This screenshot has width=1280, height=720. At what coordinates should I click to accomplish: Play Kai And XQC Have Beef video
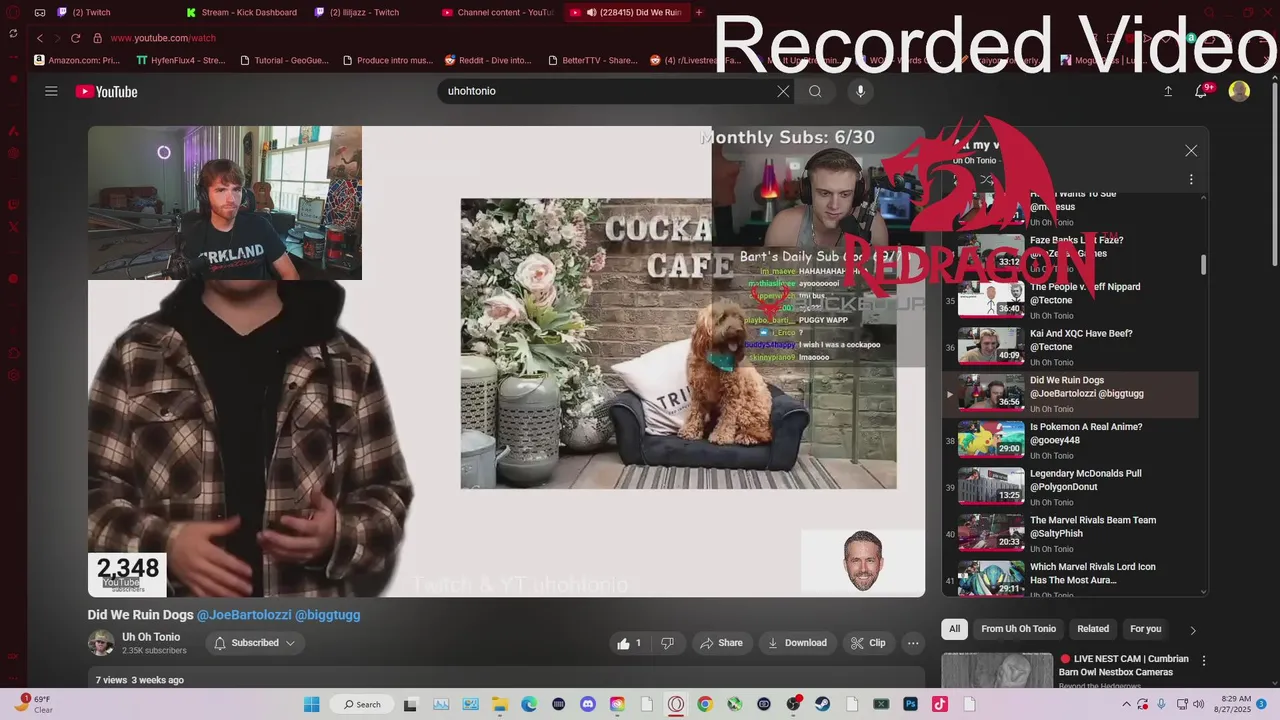coord(1070,347)
